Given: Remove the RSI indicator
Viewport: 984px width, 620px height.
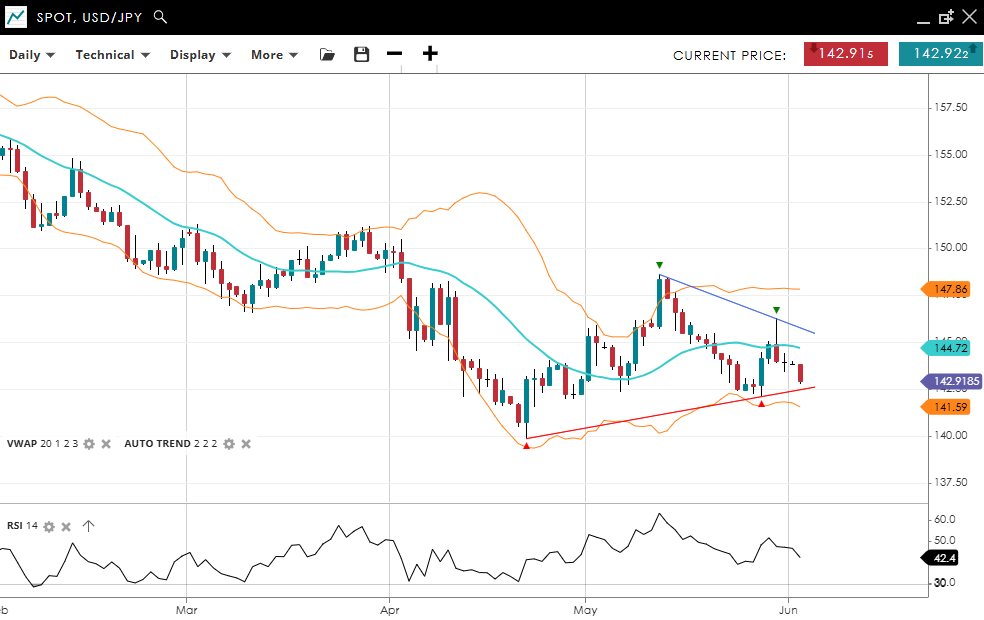Looking at the screenshot, I should pyautogui.click(x=66, y=526).
